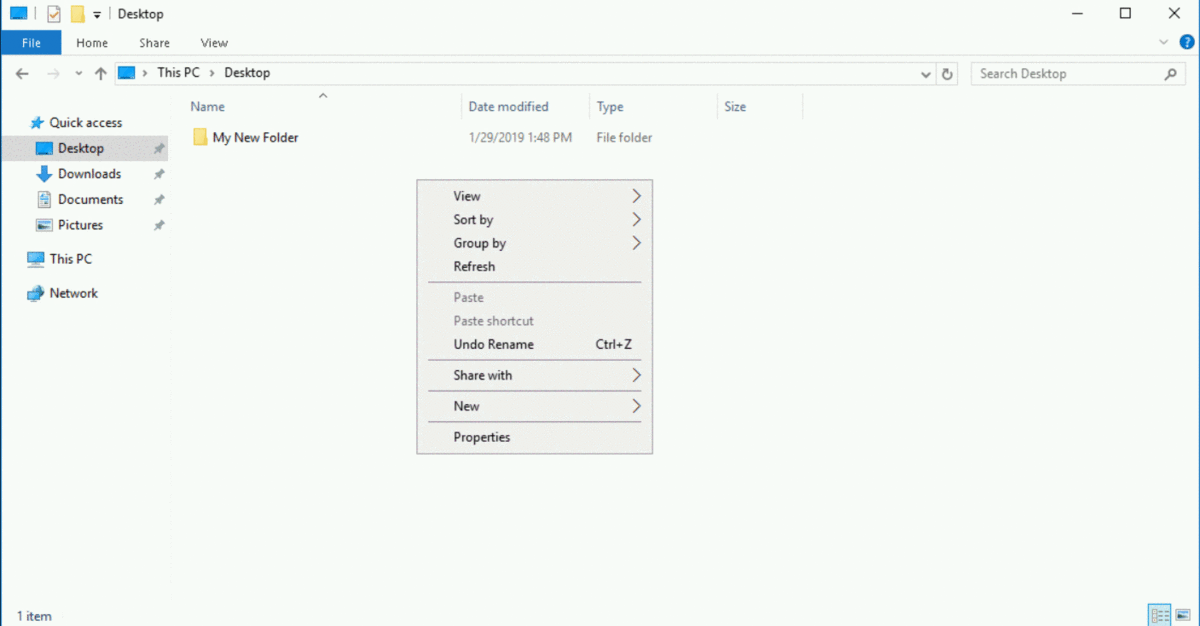Viewport: 1200px width, 626px height.
Task: Click Refresh in the context menu
Action: (474, 266)
